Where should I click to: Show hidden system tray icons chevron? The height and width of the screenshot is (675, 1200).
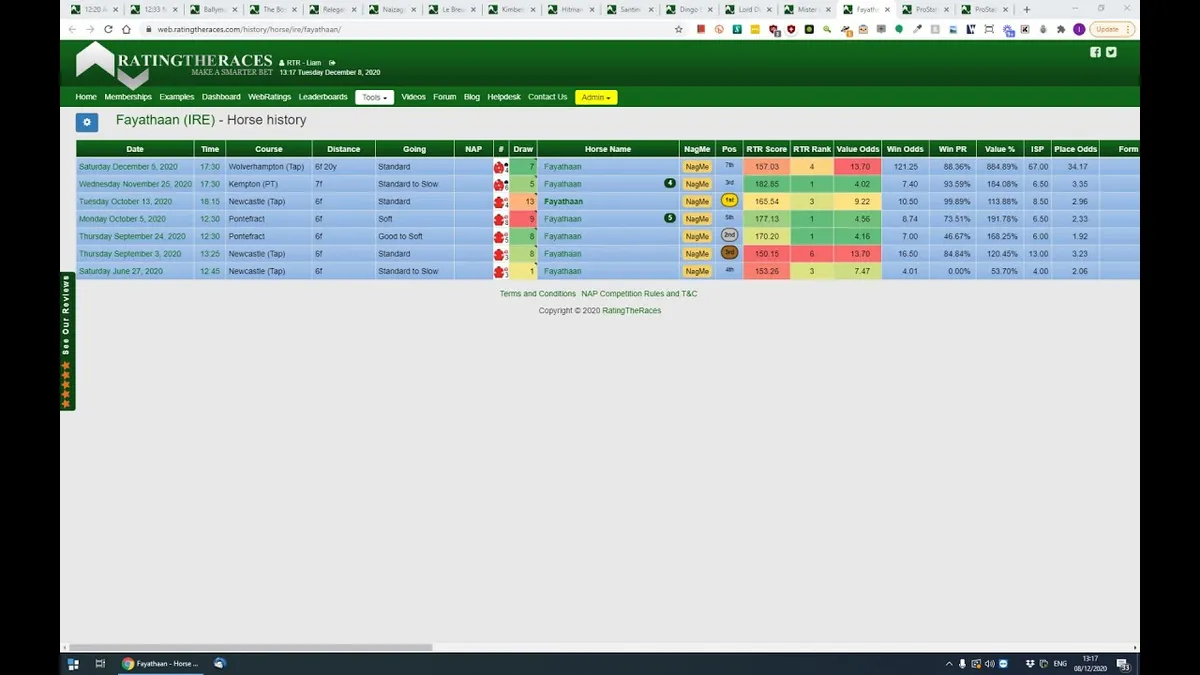[x=948, y=664]
